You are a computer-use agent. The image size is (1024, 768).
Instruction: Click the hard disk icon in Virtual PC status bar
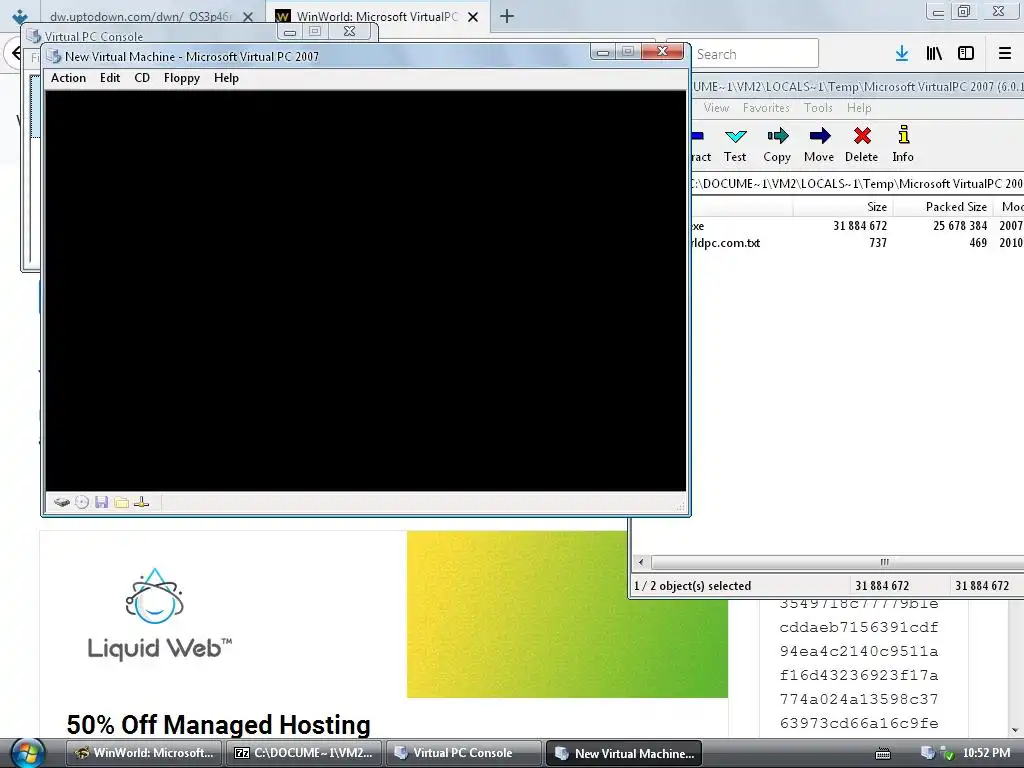coord(62,502)
